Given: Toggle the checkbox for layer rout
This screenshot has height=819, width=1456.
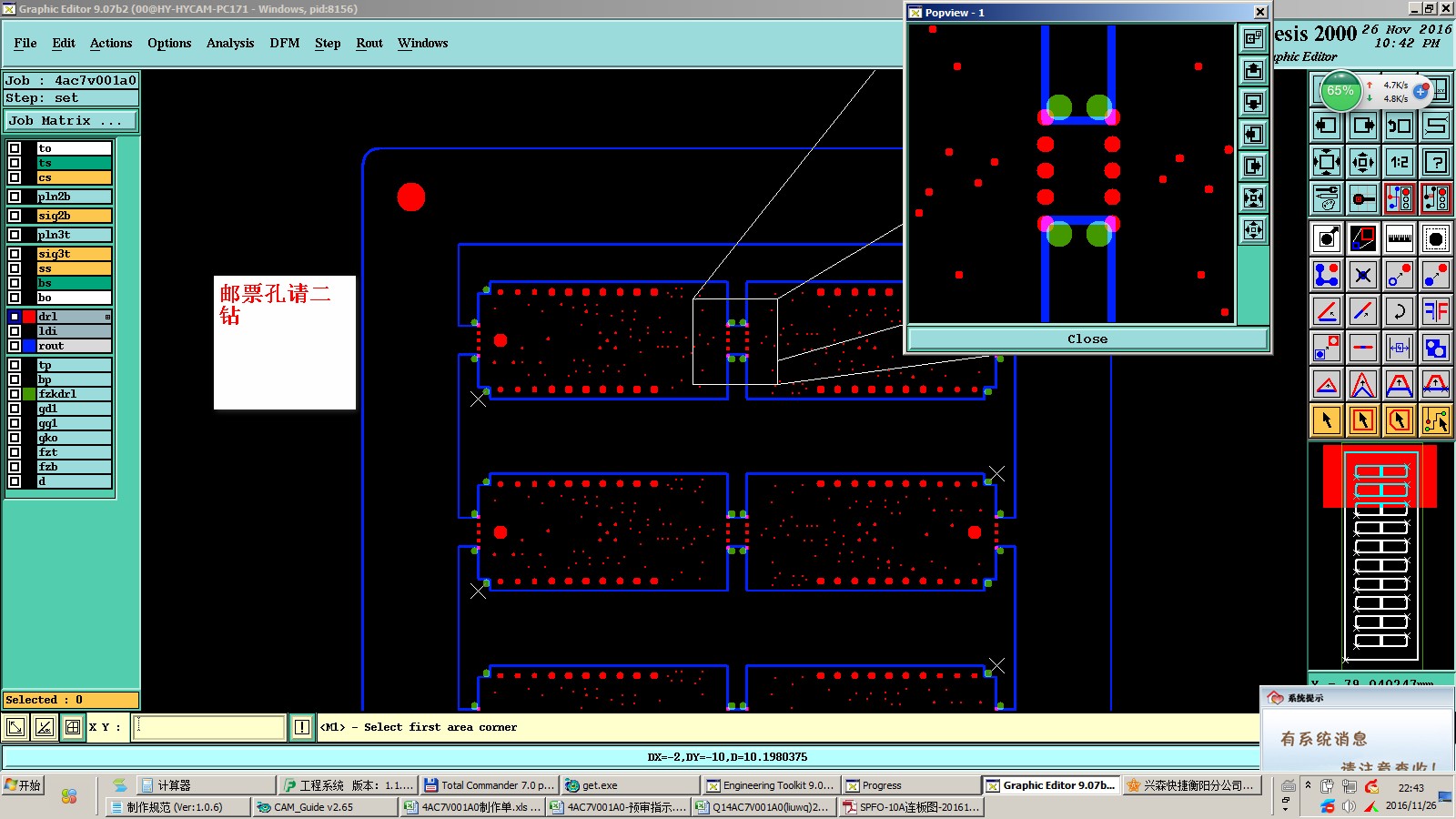Looking at the screenshot, I should tap(15, 346).
